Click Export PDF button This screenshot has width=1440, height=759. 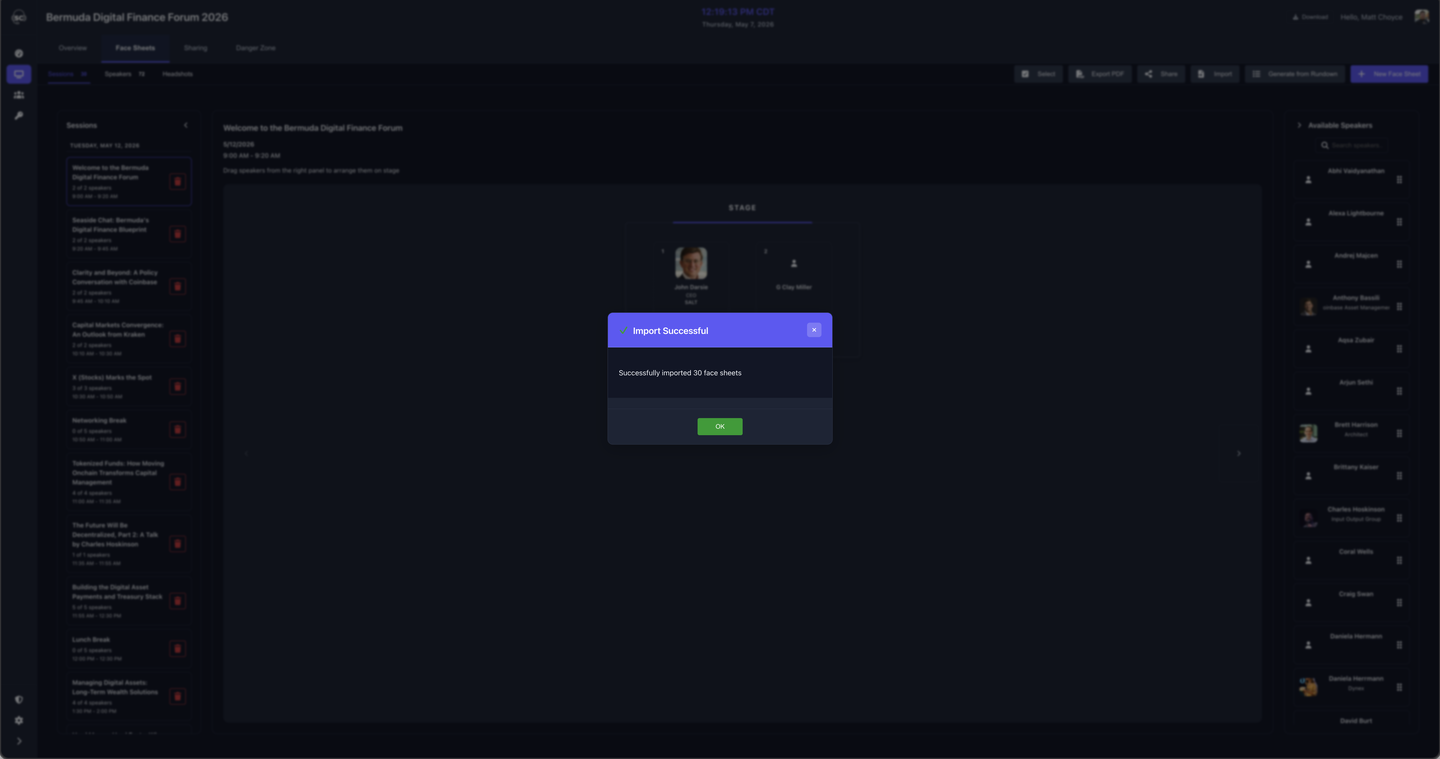[1100, 74]
